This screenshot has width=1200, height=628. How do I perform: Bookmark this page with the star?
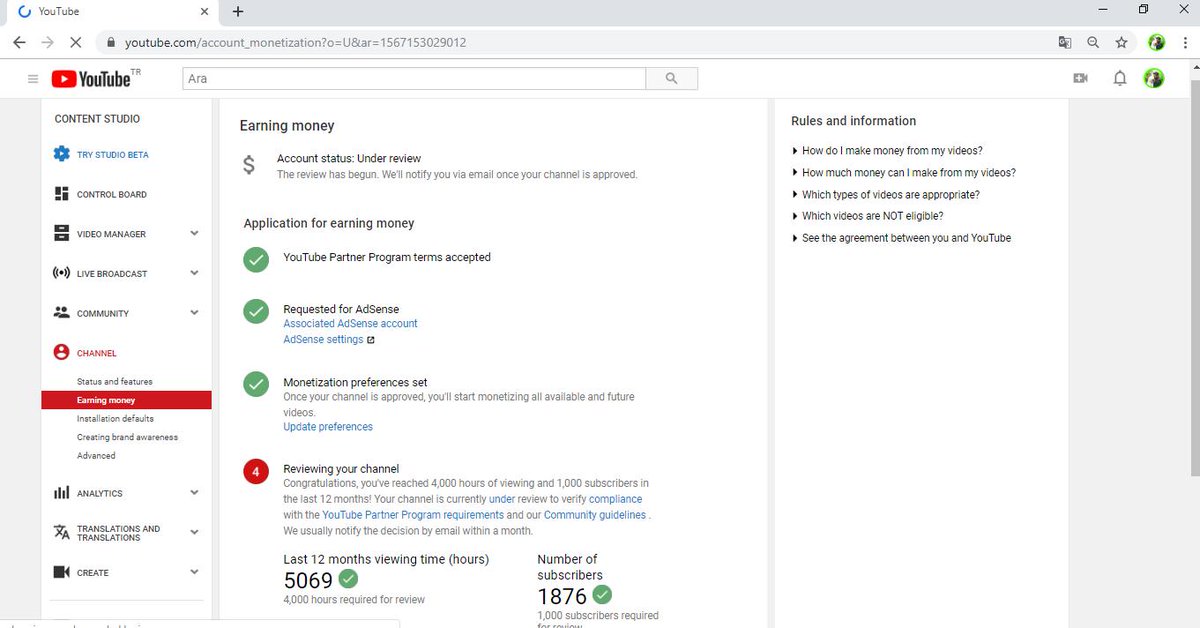point(1121,43)
